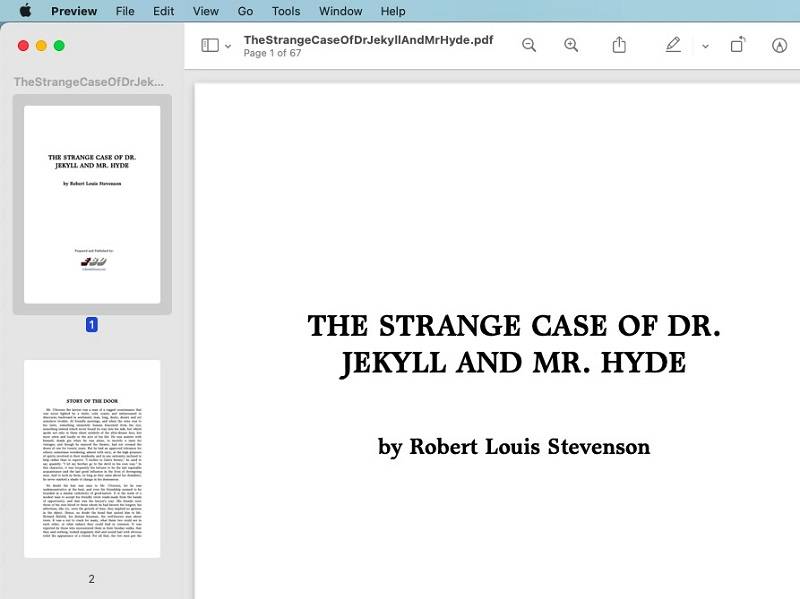
Task: Click the document title in toolbar
Action: 368,40
